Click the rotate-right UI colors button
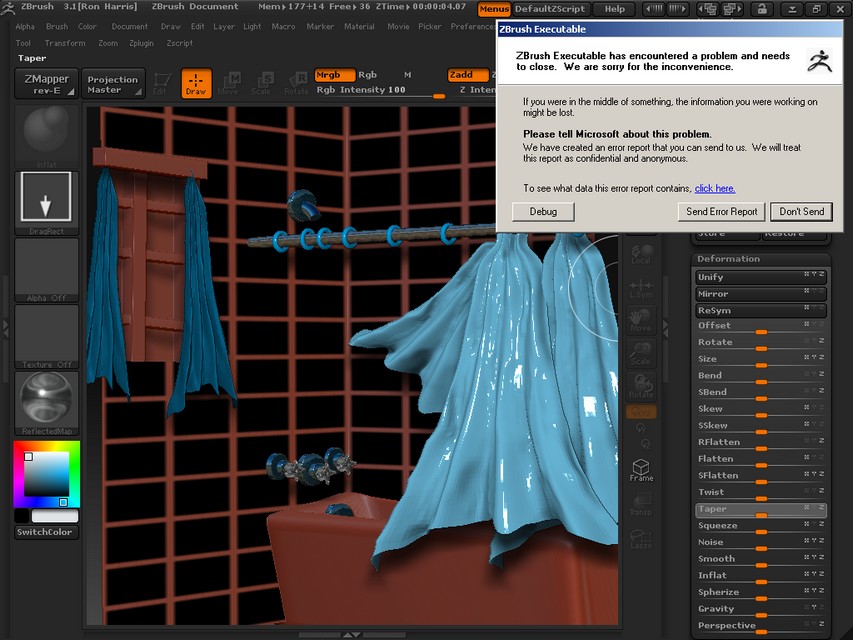 (x=677, y=9)
